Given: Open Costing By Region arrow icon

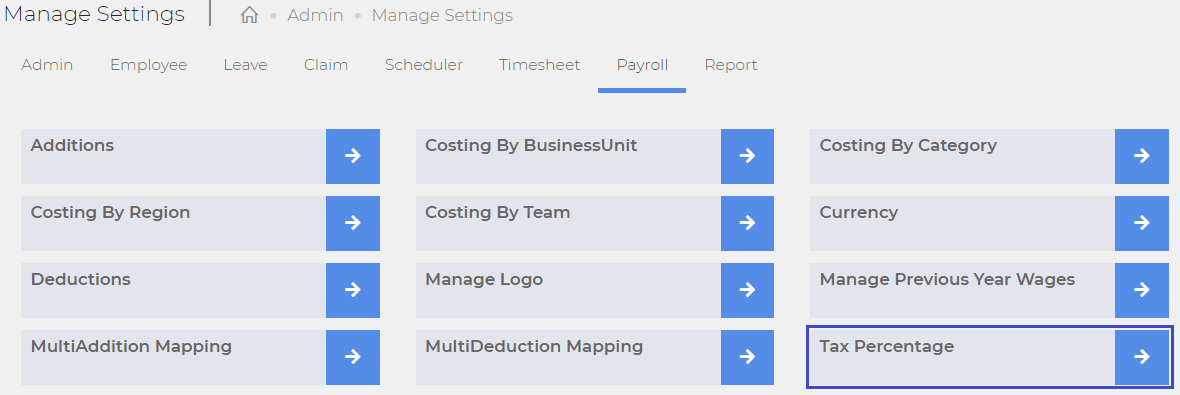Looking at the screenshot, I should coord(352,223).
